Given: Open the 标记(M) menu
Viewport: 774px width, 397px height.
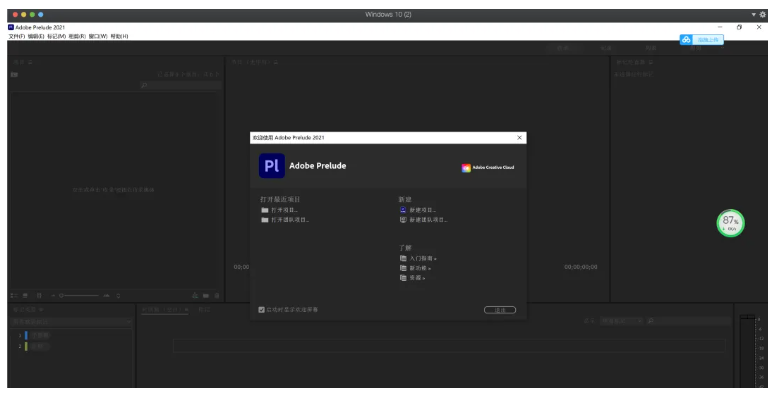Looking at the screenshot, I should (56, 37).
